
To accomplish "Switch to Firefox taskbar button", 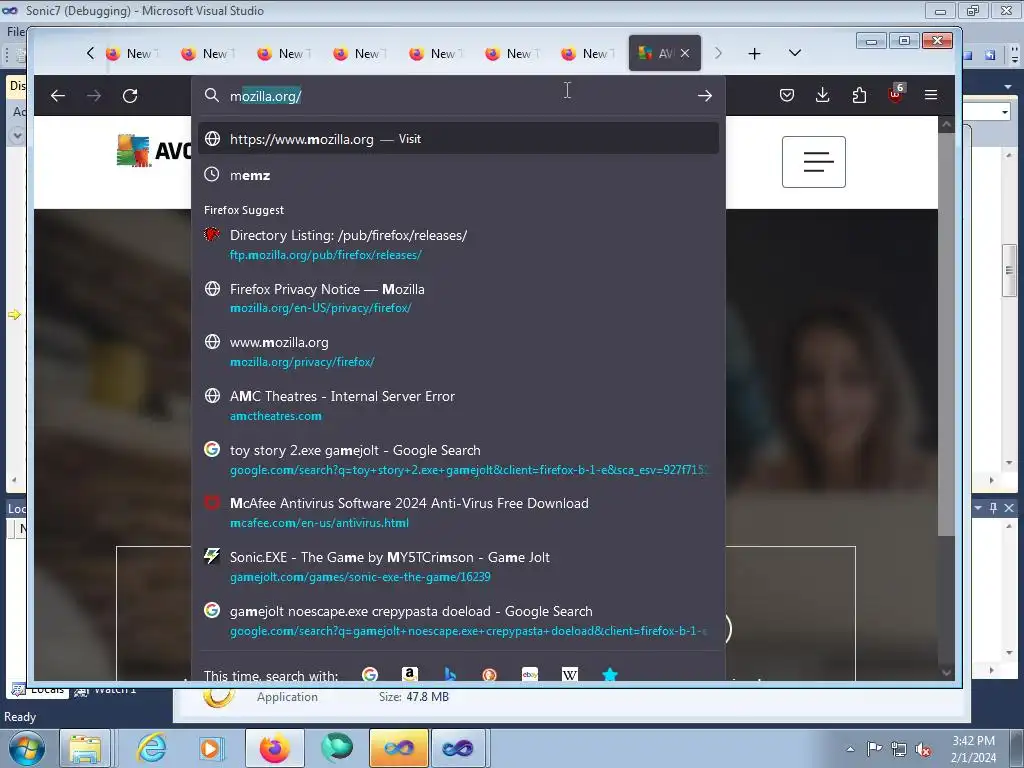I will tap(274, 748).
